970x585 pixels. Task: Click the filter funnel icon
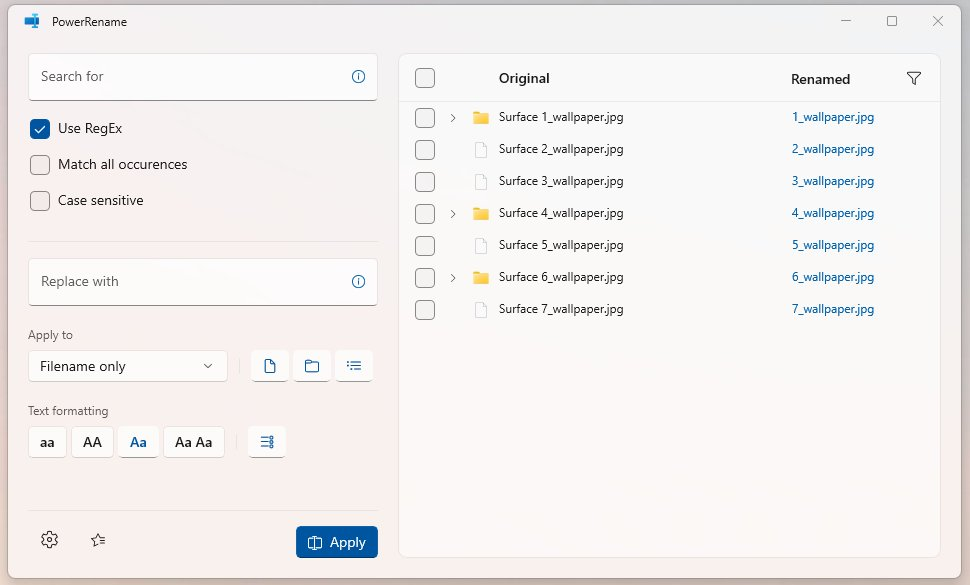(913, 79)
